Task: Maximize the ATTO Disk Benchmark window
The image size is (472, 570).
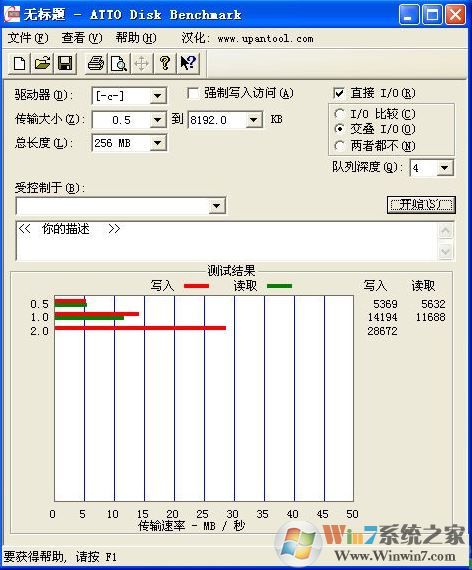Action: pos(432,15)
